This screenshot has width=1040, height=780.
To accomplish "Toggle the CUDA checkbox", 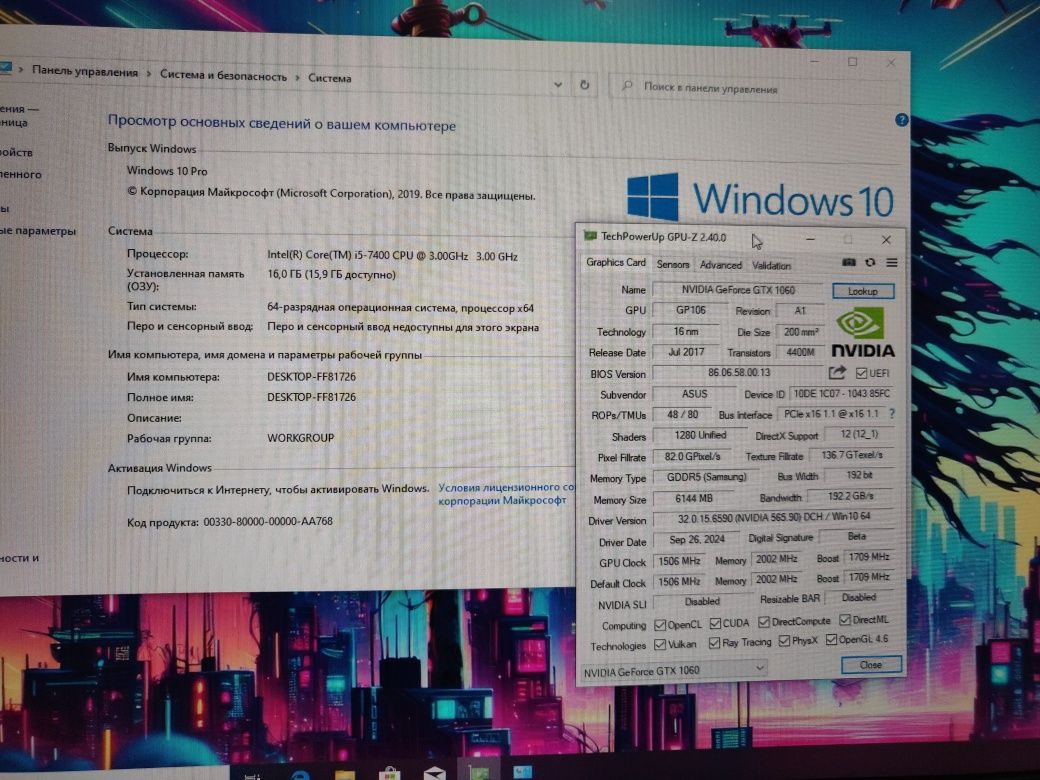I will pyautogui.click(x=715, y=623).
